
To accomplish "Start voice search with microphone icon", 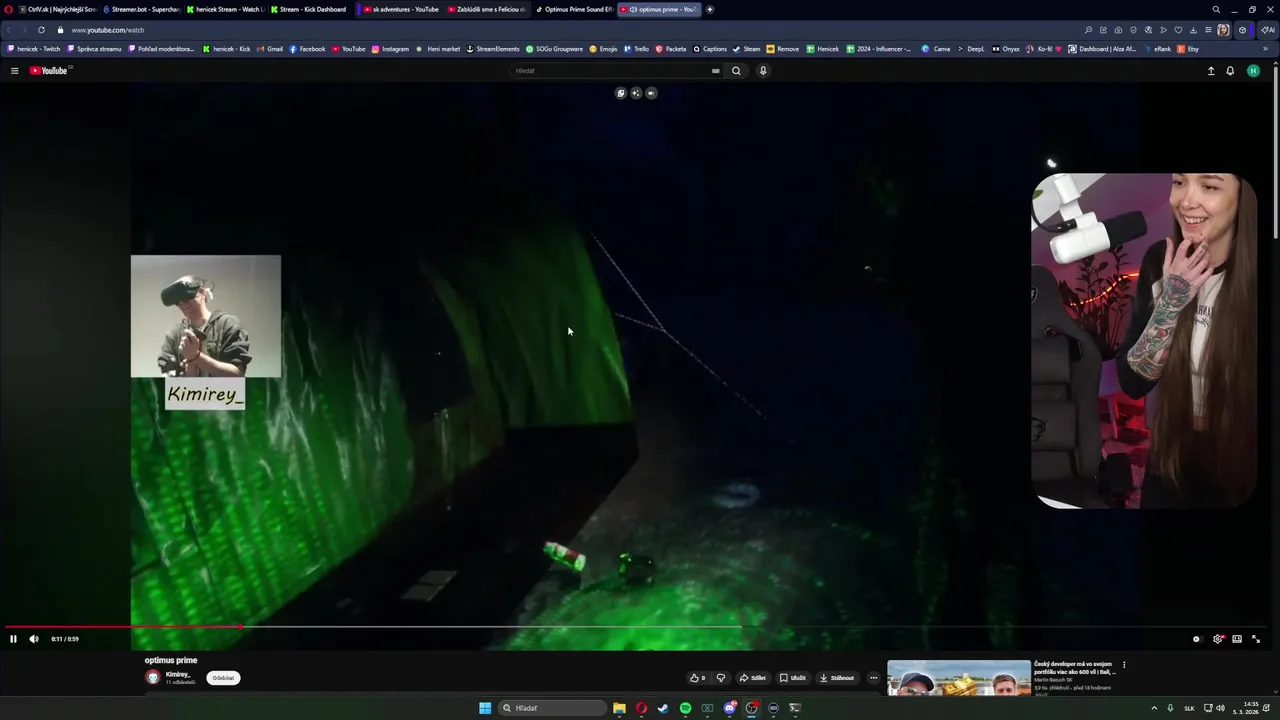I will pos(763,71).
